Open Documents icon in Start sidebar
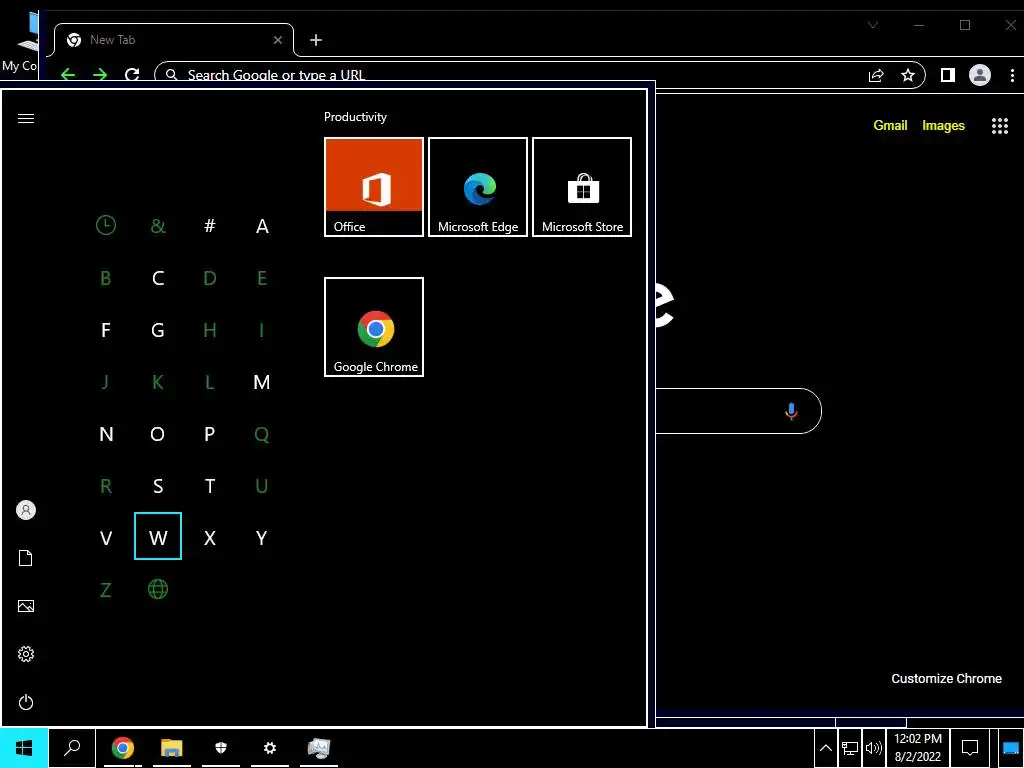 pyautogui.click(x=25, y=558)
